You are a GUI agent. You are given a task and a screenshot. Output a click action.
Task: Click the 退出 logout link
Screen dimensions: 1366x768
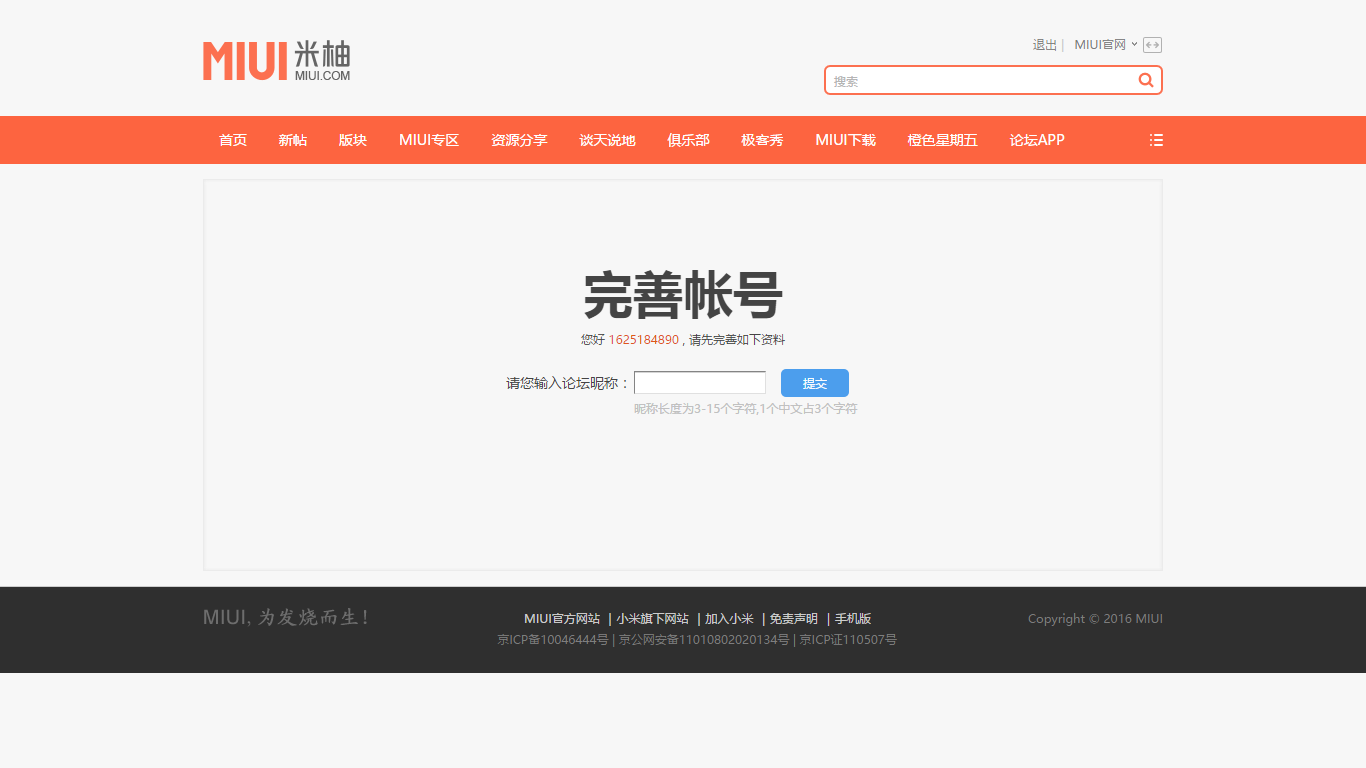coord(1044,45)
